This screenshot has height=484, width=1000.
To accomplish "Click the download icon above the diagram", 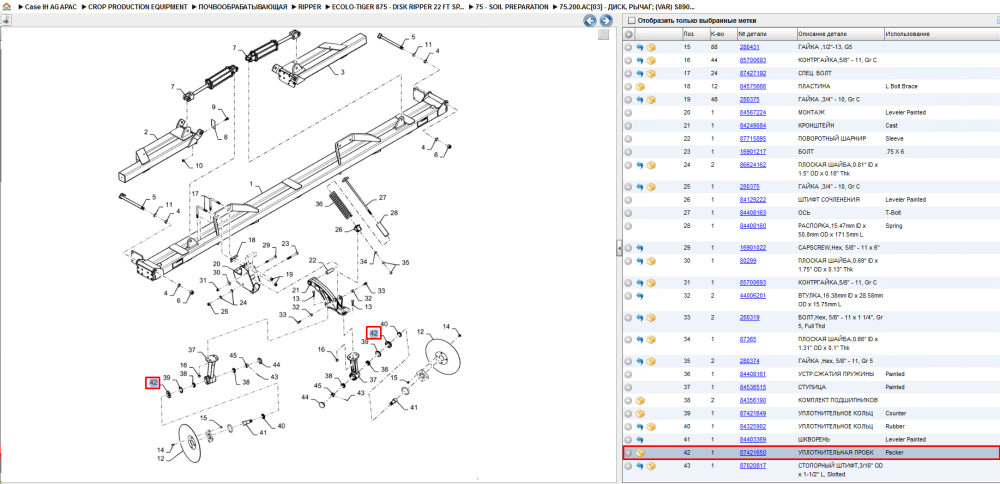I will coord(6,20).
